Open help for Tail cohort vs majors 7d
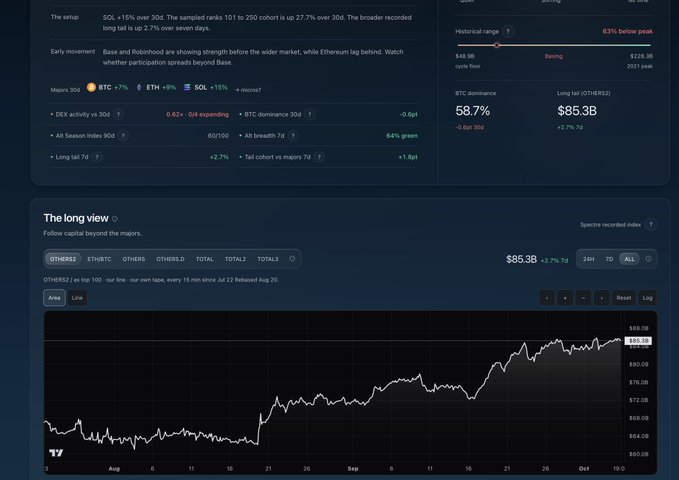 (x=319, y=157)
